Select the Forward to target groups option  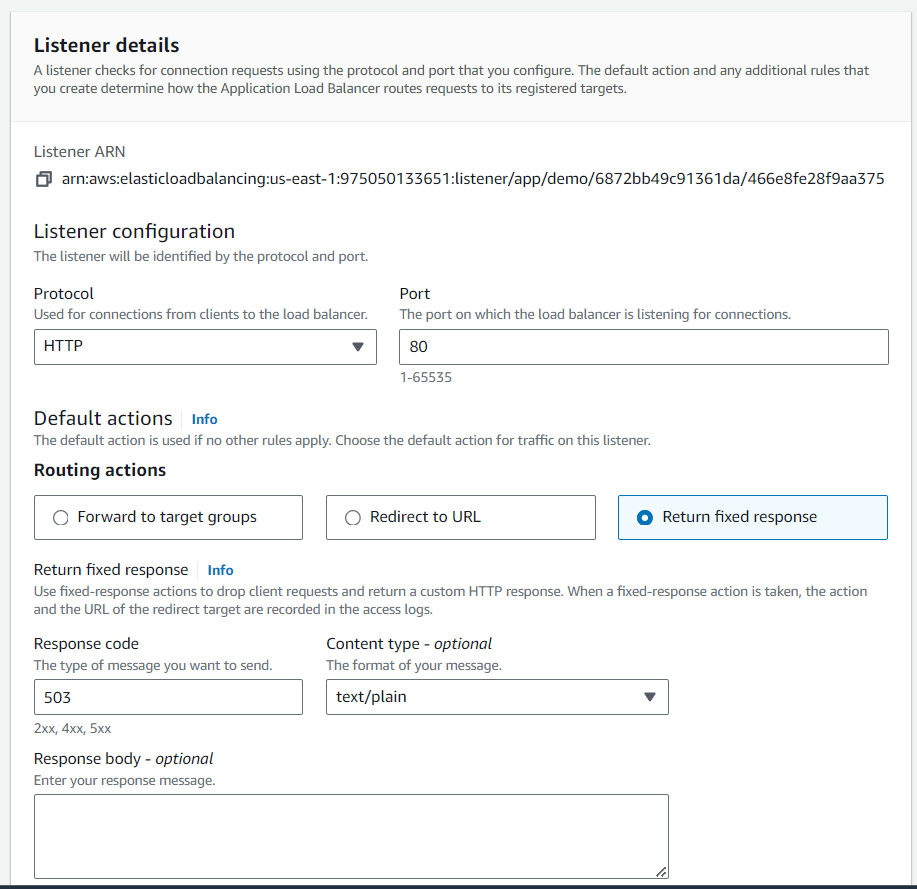pos(61,517)
